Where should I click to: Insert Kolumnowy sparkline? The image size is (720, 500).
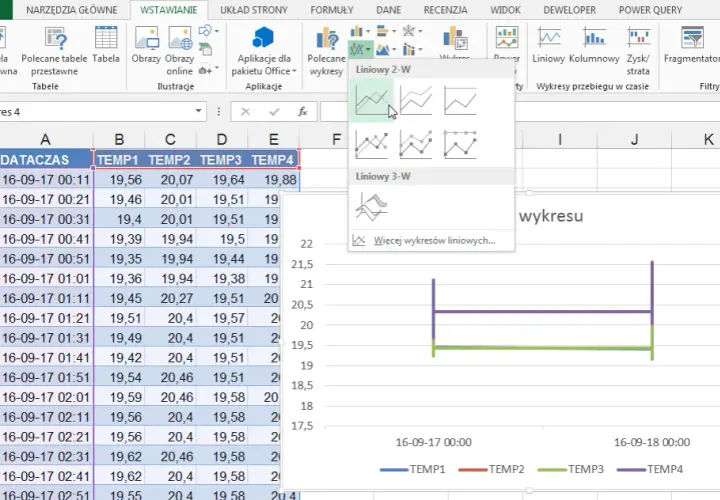tap(594, 45)
